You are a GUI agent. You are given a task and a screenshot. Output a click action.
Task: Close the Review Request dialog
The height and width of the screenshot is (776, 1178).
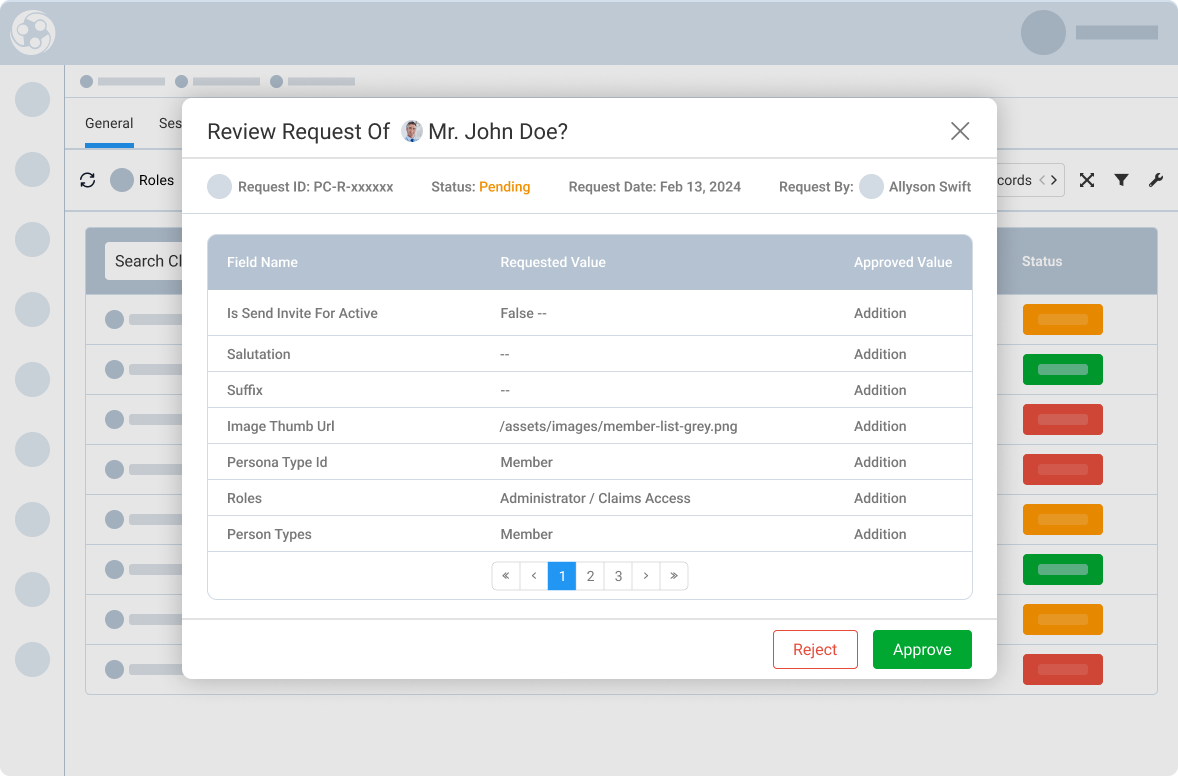(959, 131)
